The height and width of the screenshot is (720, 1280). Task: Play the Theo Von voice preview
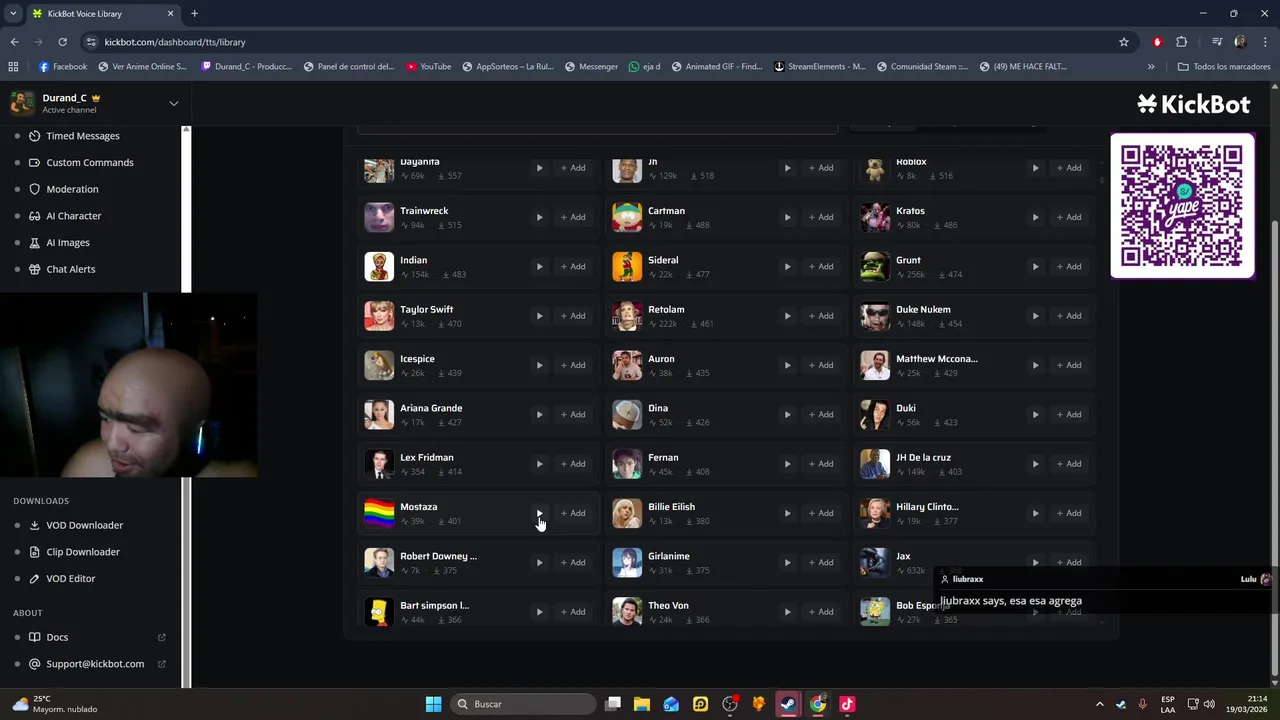(x=787, y=612)
